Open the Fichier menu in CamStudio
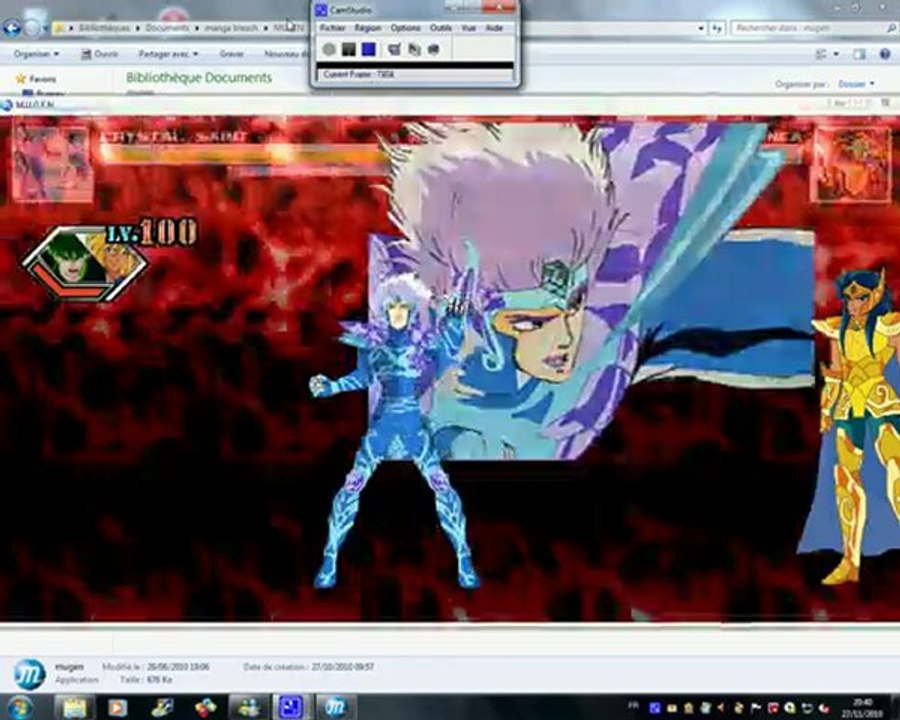The image size is (900, 720). (x=333, y=28)
